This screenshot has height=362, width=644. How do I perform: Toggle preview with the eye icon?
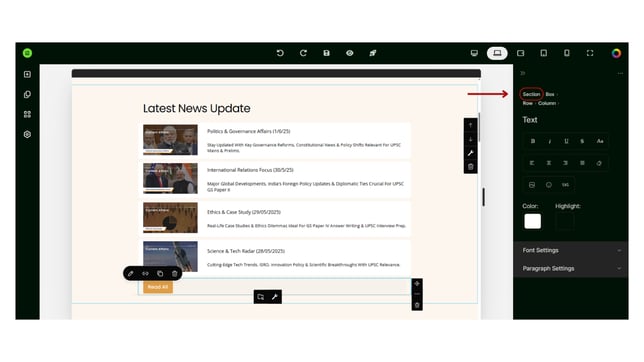coord(350,53)
